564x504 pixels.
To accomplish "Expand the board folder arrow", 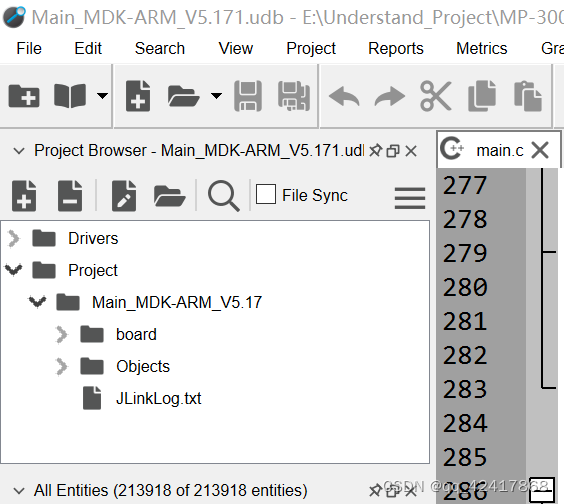I will tap(62, 335).
